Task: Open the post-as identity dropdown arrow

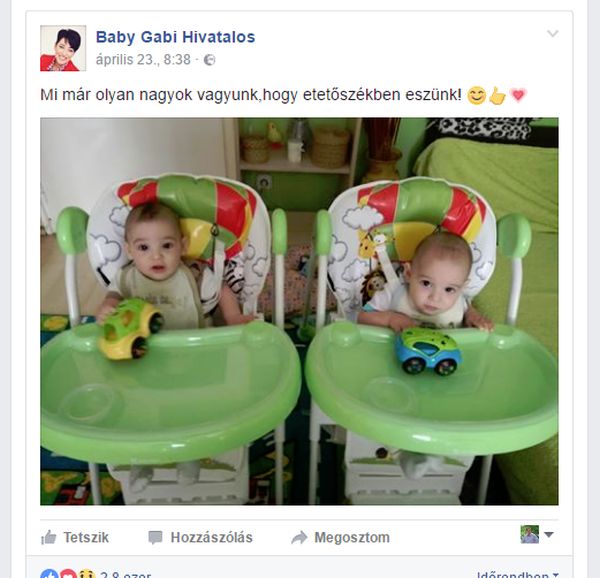Action: tap(549, 534)
